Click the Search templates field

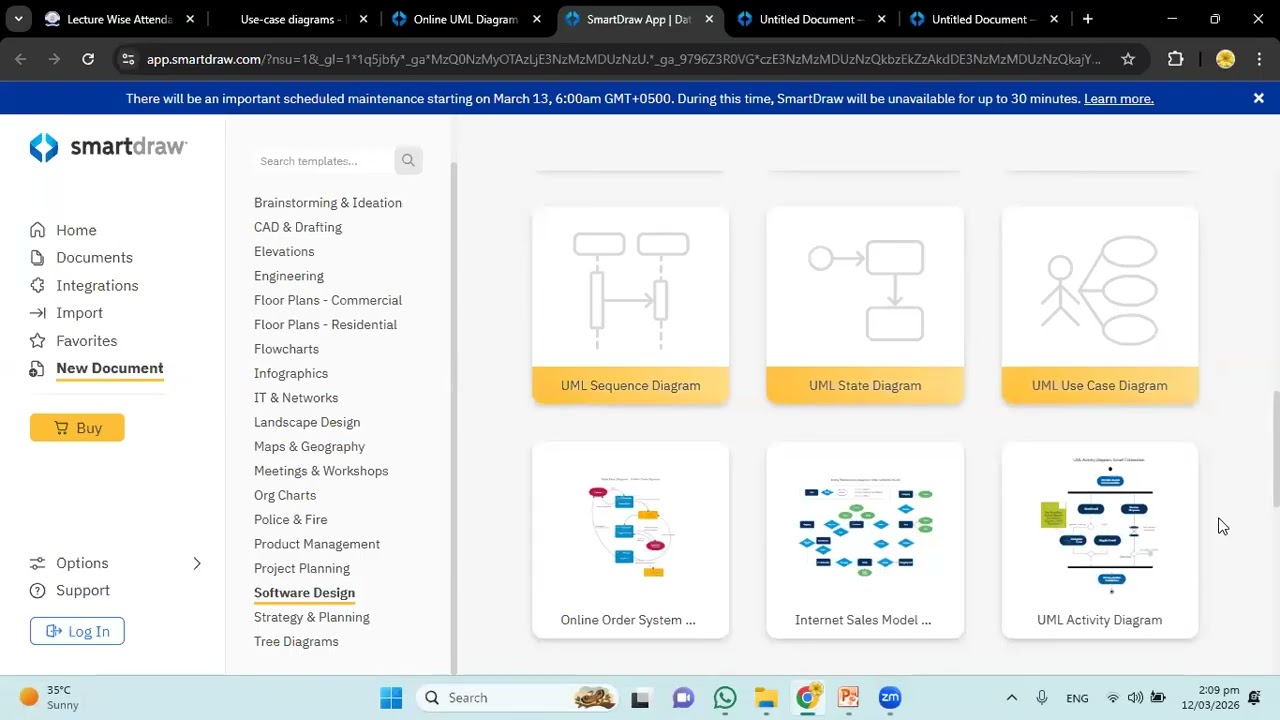click(323, 161)
